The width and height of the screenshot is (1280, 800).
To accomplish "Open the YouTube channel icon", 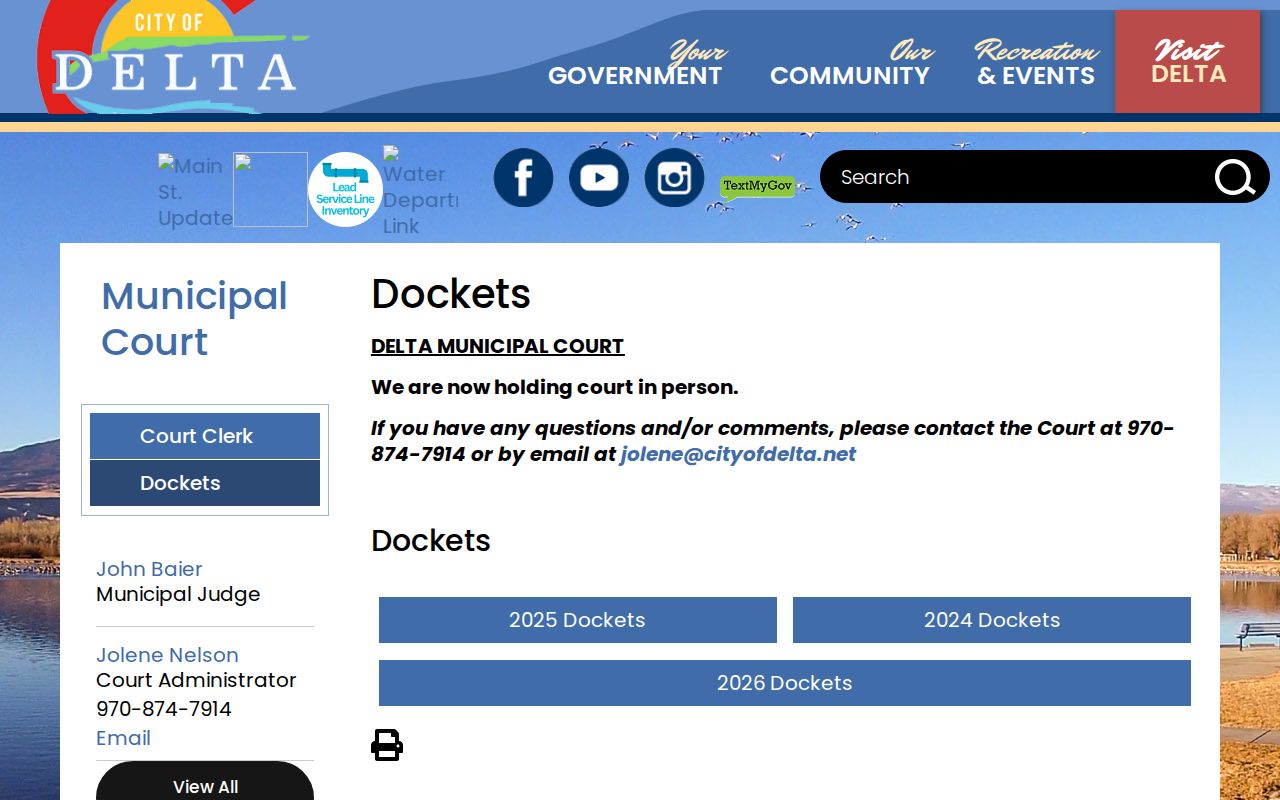I will pyautogui.click(x=599, y=178).
